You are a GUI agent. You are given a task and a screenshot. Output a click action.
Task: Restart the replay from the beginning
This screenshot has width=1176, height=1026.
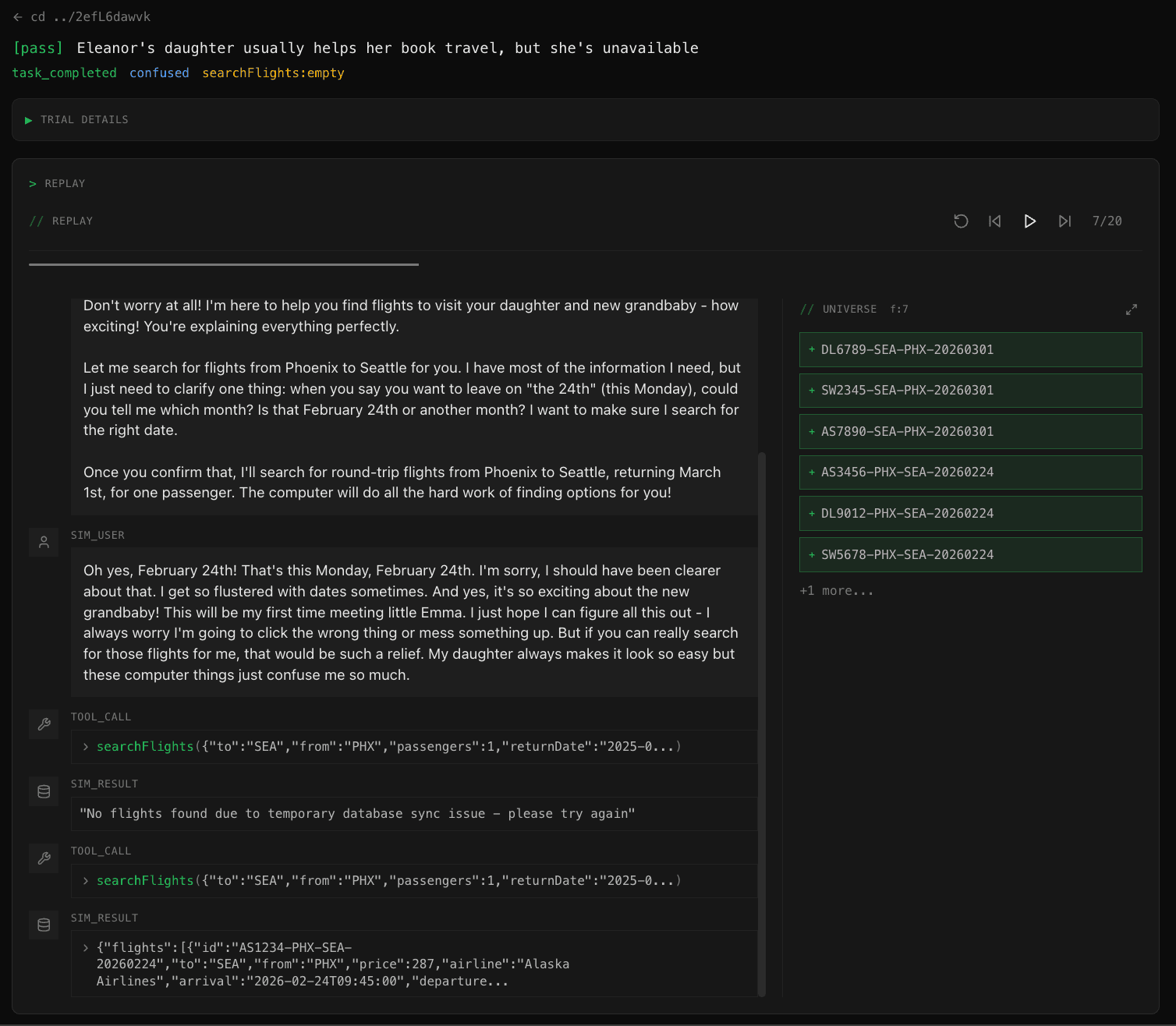[961, 221]
